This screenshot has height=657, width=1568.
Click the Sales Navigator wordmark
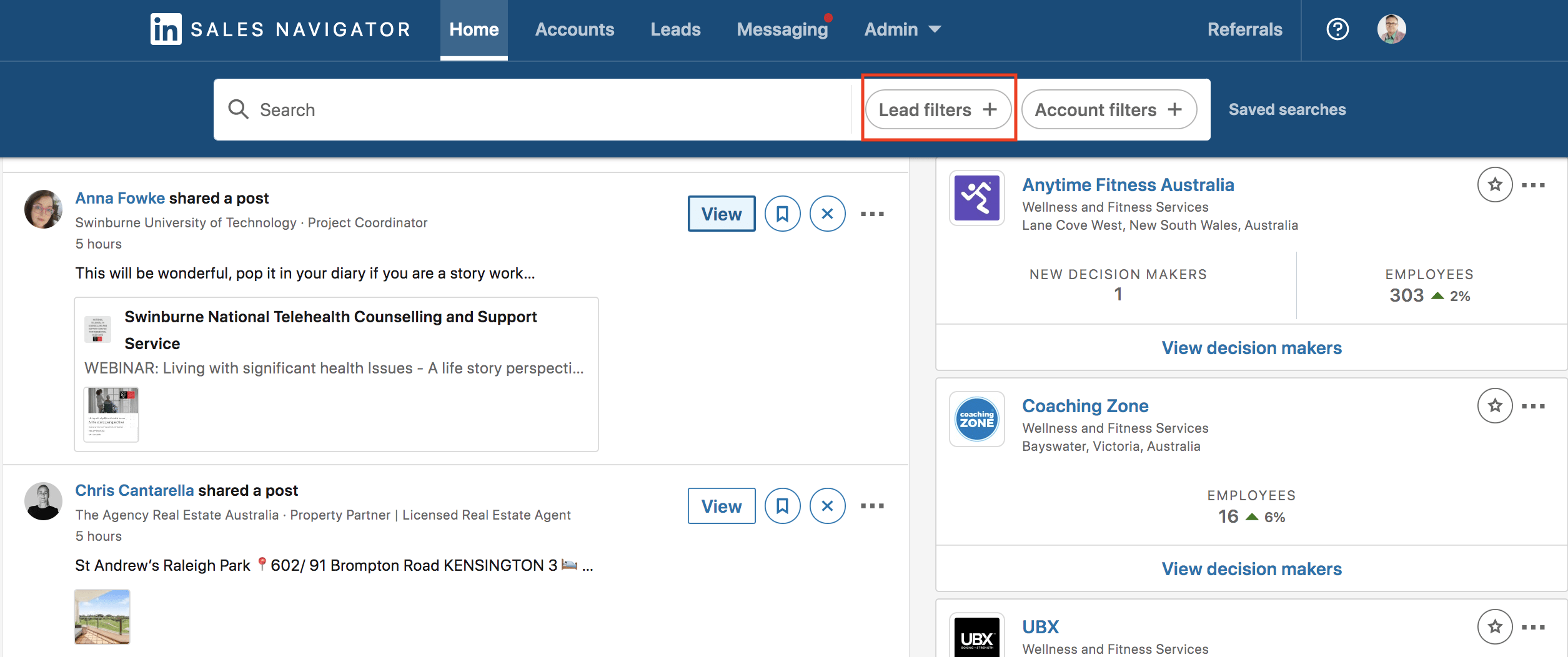300,29
